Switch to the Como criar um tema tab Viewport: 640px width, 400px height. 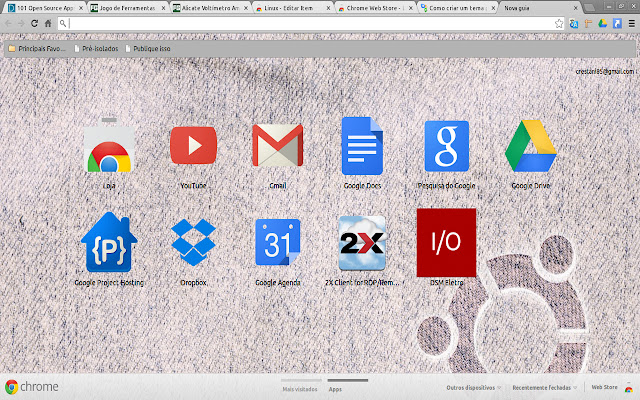(457, 8)
